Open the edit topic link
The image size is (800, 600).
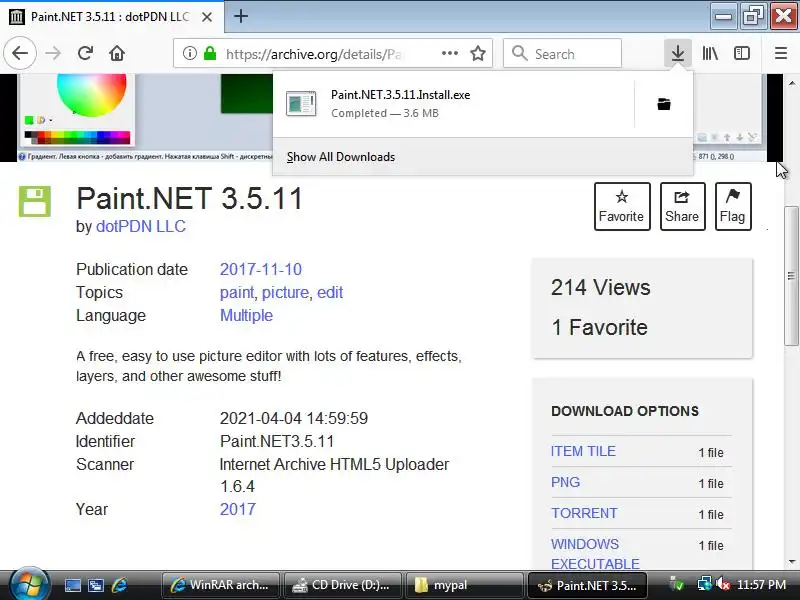[330, 292]
